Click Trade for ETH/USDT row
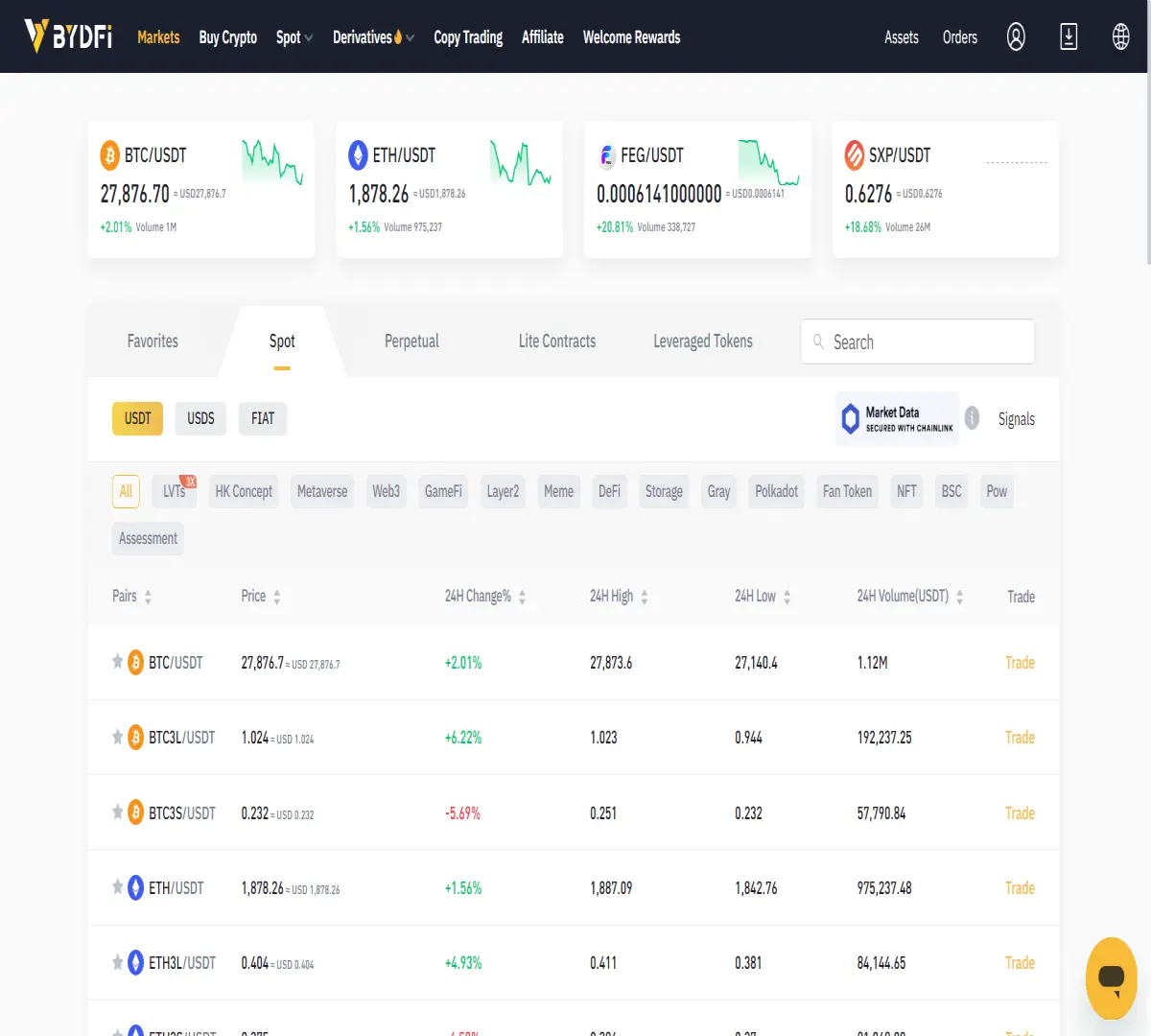 coord(1020,888)
